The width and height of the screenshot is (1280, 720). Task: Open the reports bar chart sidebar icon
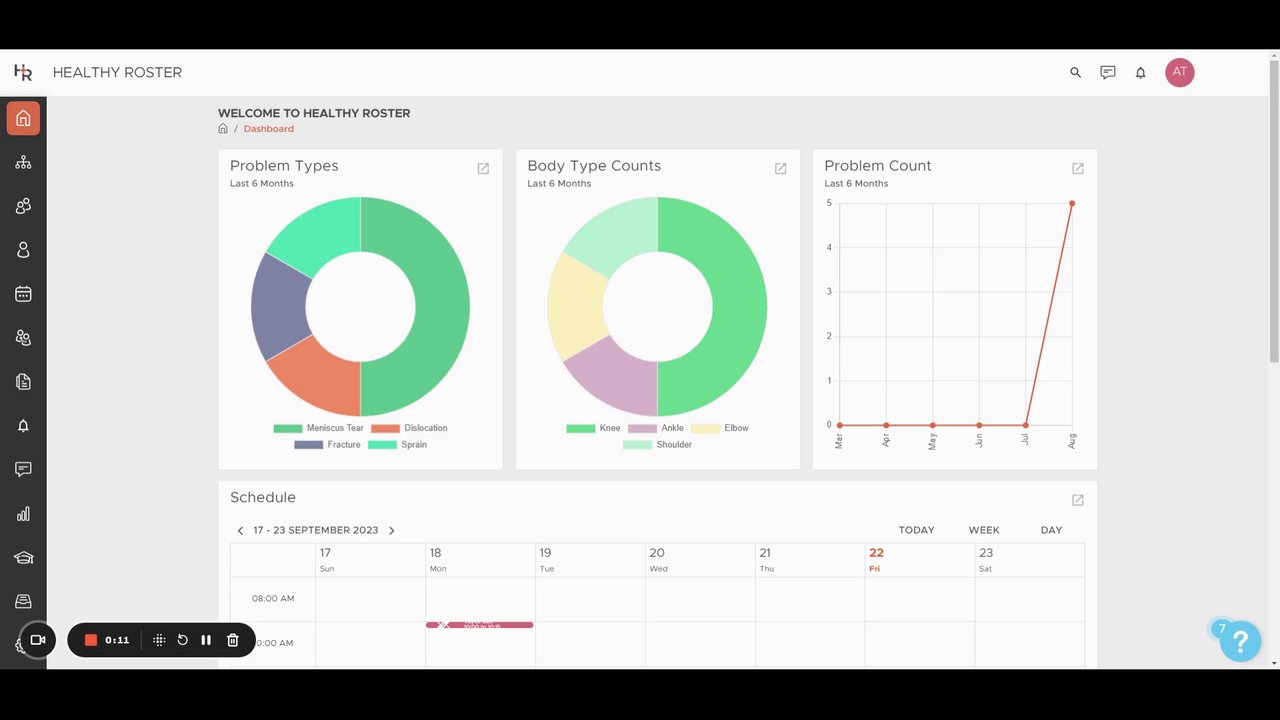pyautogui.click(x=23, y=514)
